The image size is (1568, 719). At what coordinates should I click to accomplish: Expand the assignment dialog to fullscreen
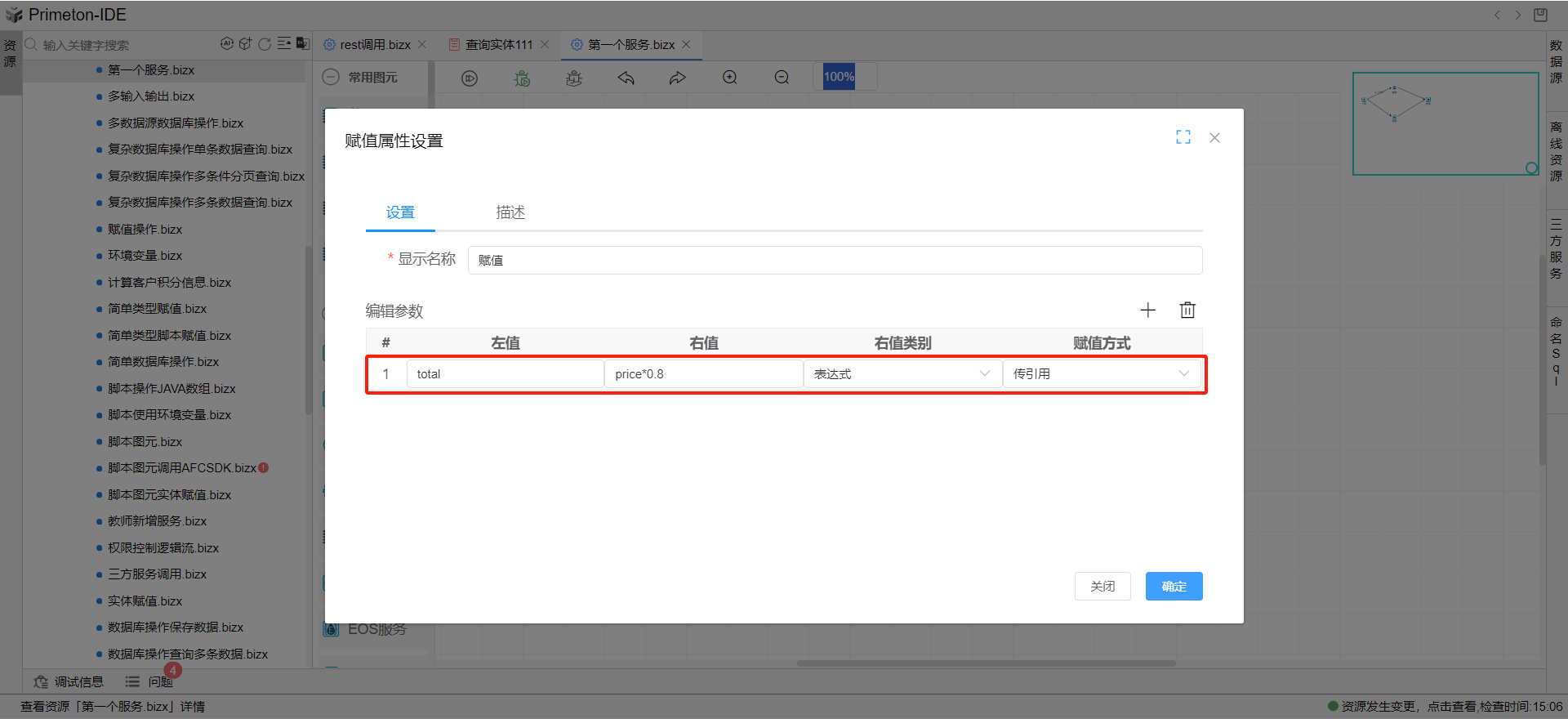[1183, 137]
